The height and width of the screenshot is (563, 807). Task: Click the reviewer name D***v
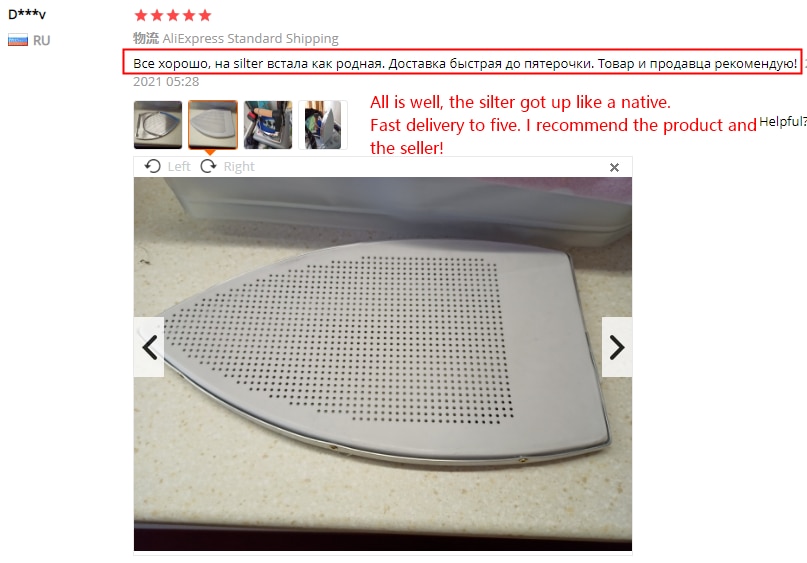[x=27, y=14]
